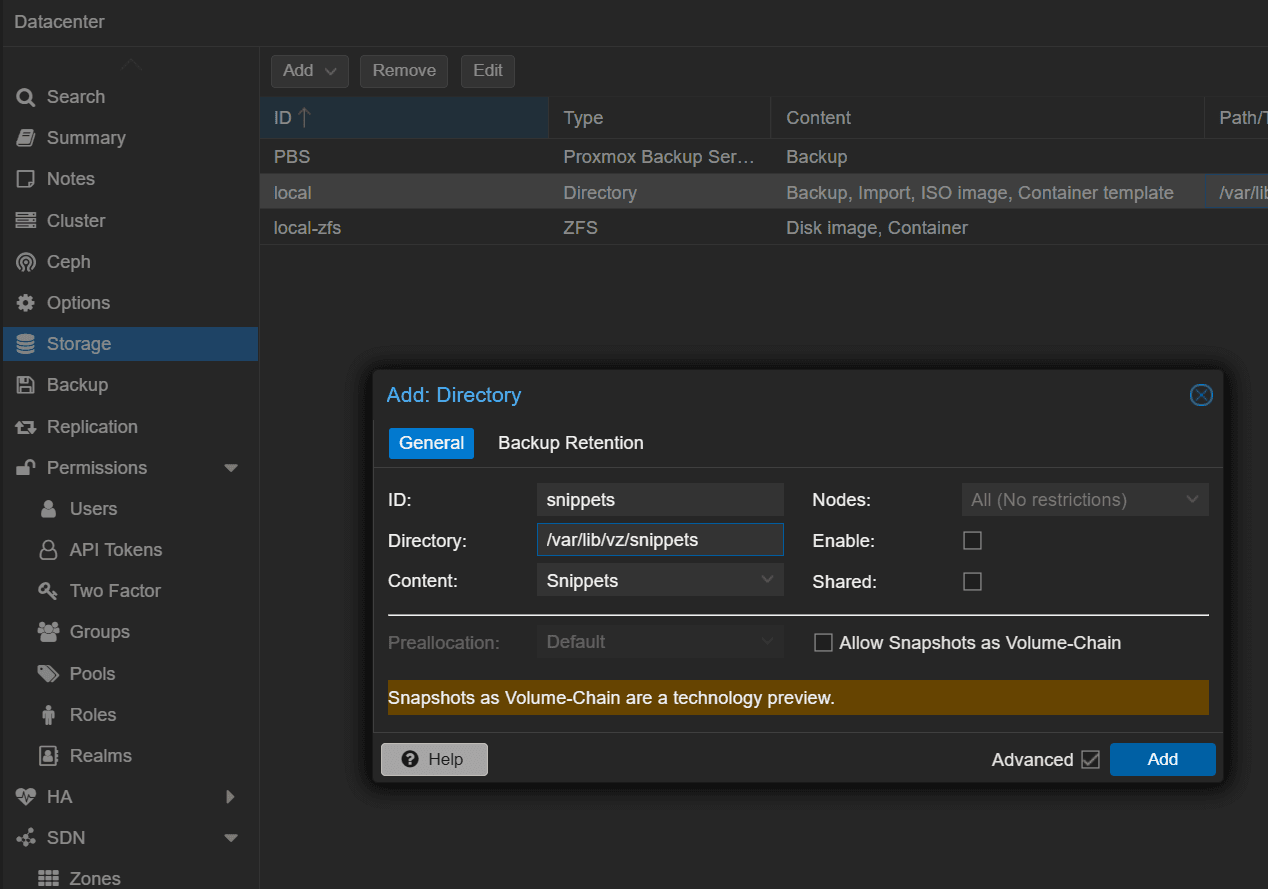Open the Ceph icon in sidebar
The width and height of the screenshot is (1268, 889).
[26, 262]
